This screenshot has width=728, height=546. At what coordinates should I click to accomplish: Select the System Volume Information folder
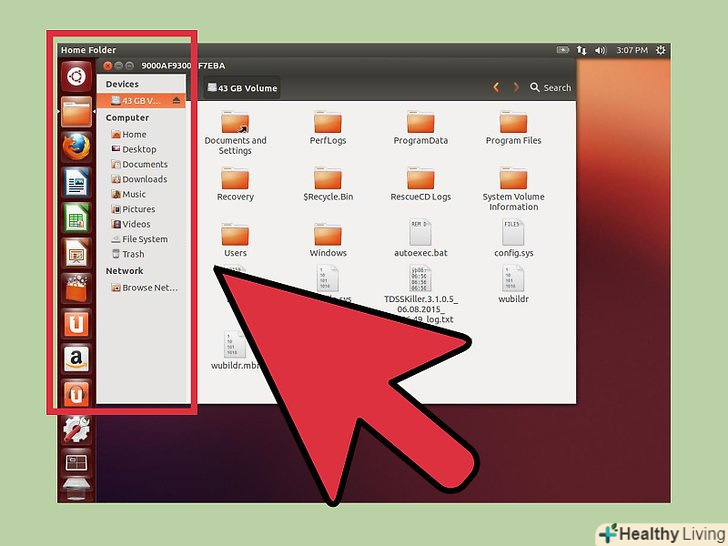[x=514, y=189]
